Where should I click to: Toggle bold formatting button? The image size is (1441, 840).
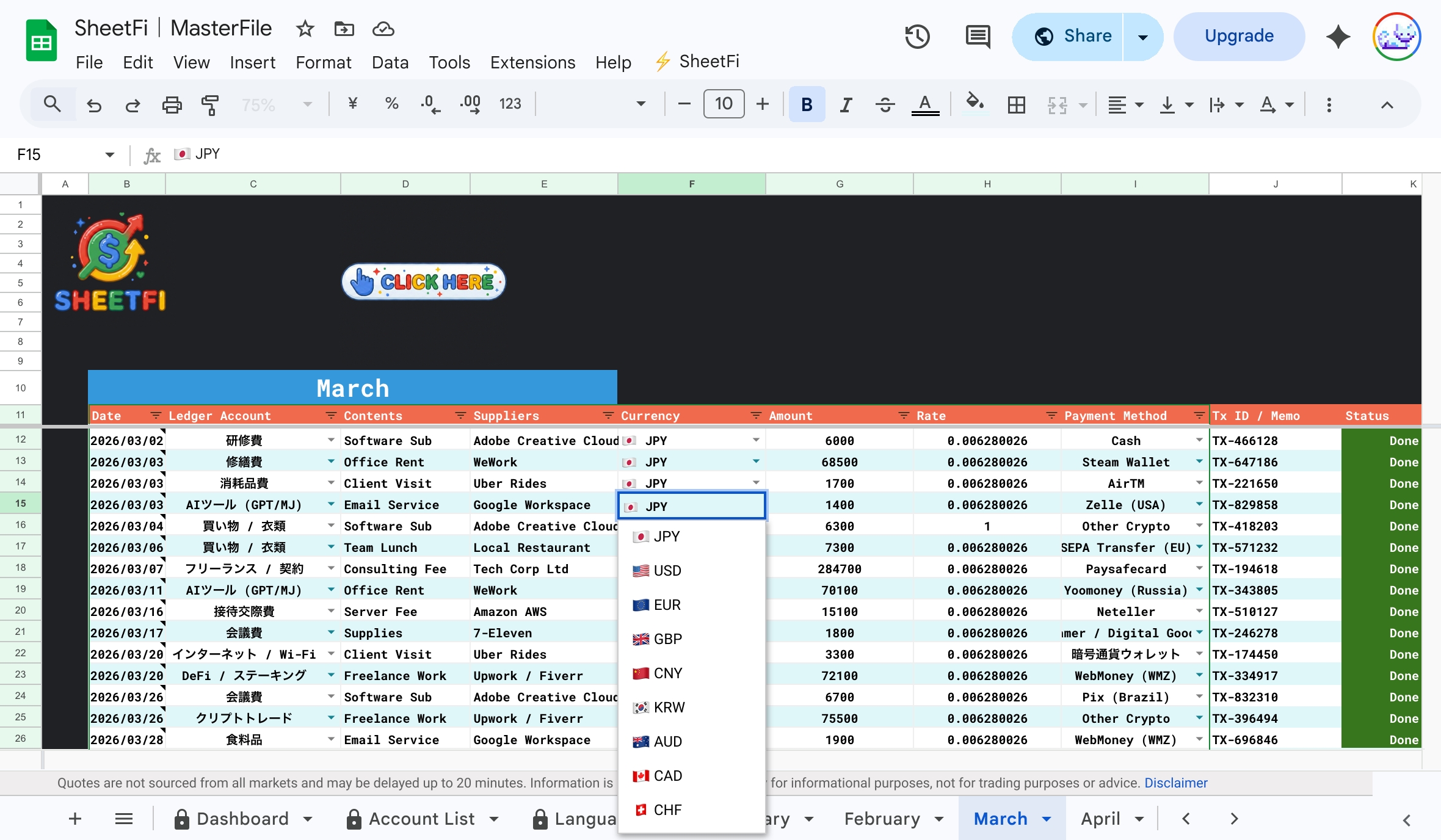(807, 104)
